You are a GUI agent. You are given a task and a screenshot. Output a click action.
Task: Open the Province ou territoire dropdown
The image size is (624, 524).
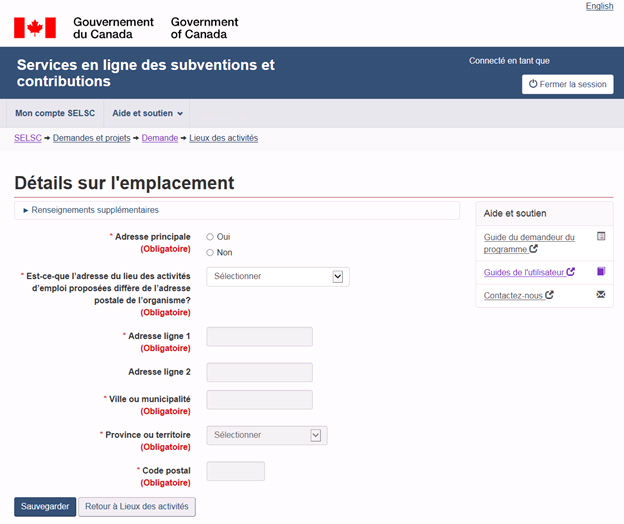(266, 435)
